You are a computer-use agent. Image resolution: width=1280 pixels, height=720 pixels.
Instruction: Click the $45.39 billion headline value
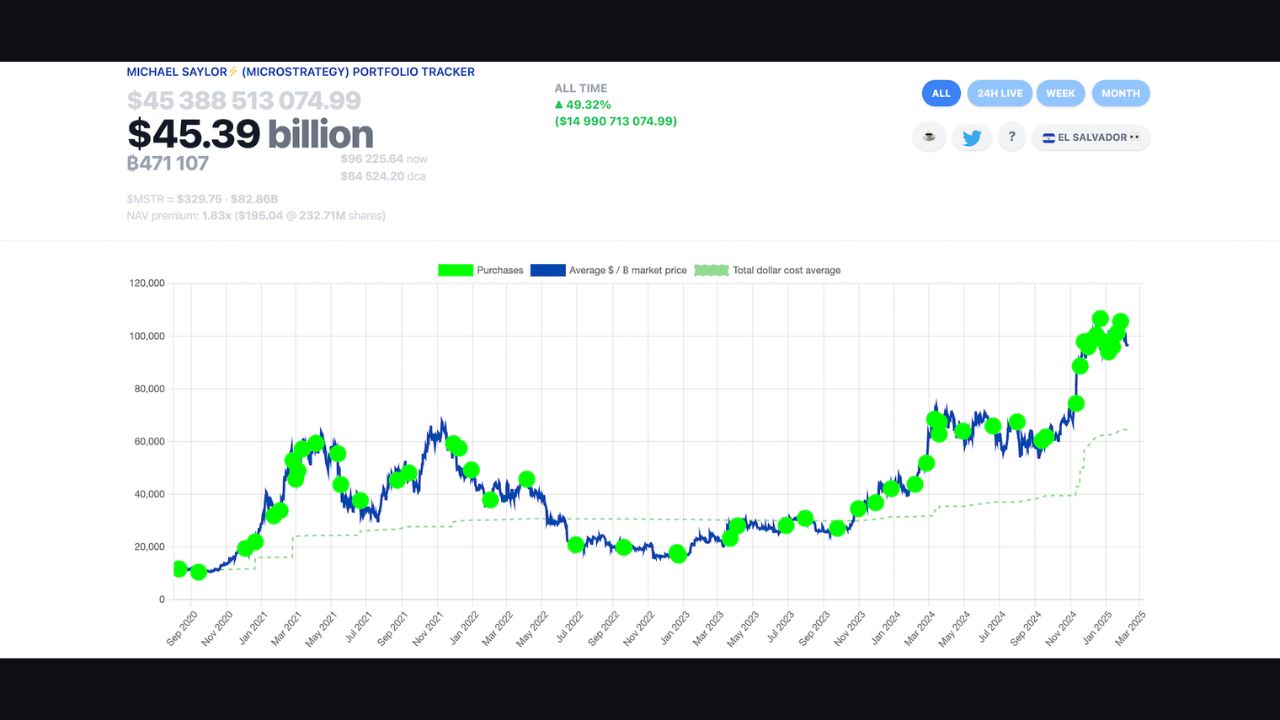pyautogui.click(x=250, y=134)
